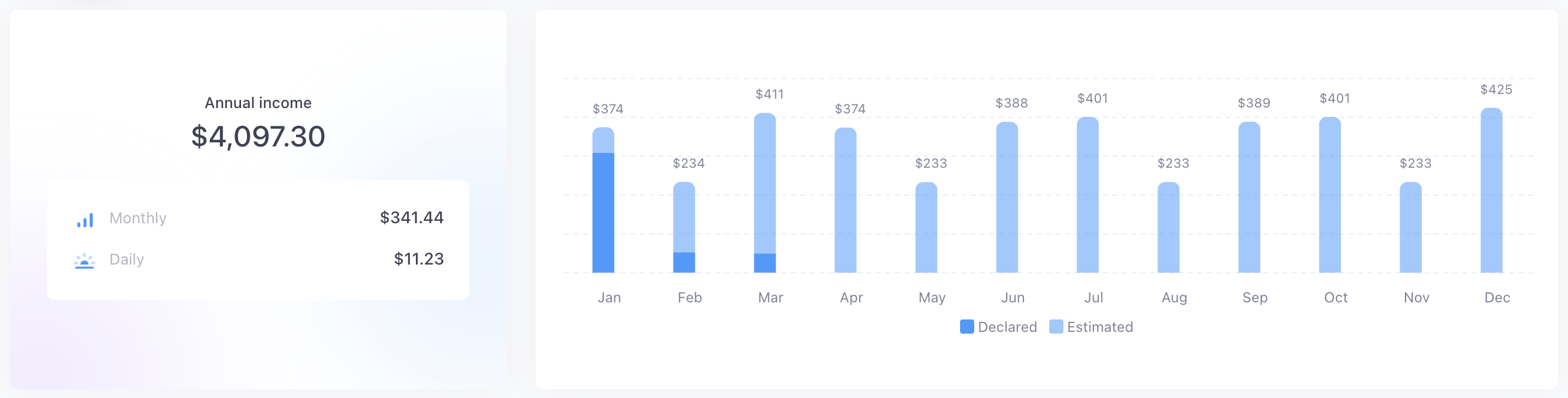Click the Daily sunrise icon

(84, 260)
